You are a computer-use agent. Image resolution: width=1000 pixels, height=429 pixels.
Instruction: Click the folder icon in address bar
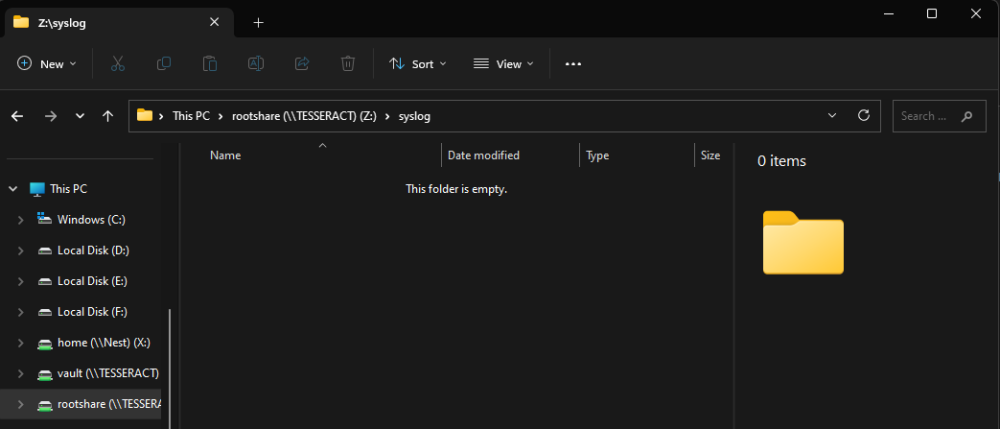145,115
